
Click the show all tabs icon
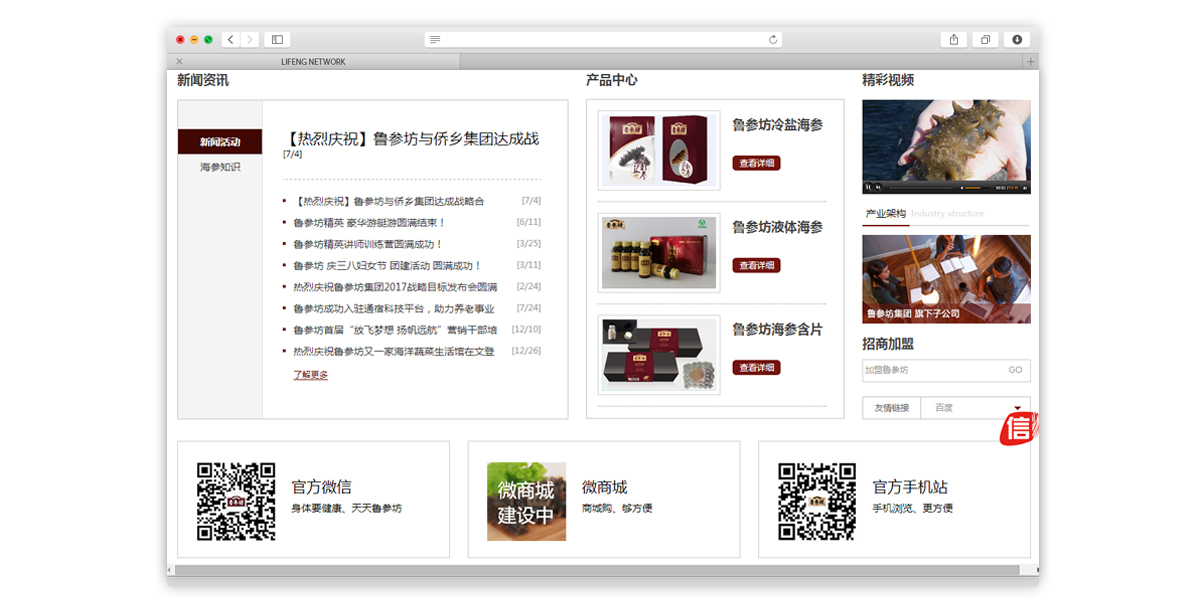click(985, 40)
